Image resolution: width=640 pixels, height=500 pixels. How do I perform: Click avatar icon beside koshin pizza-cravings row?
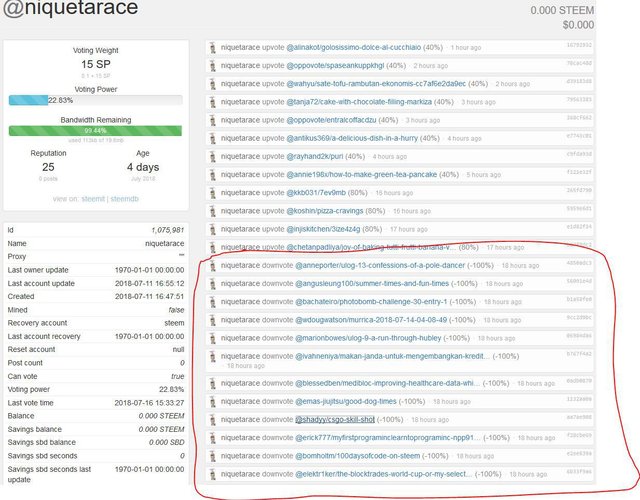pos(212,211)
